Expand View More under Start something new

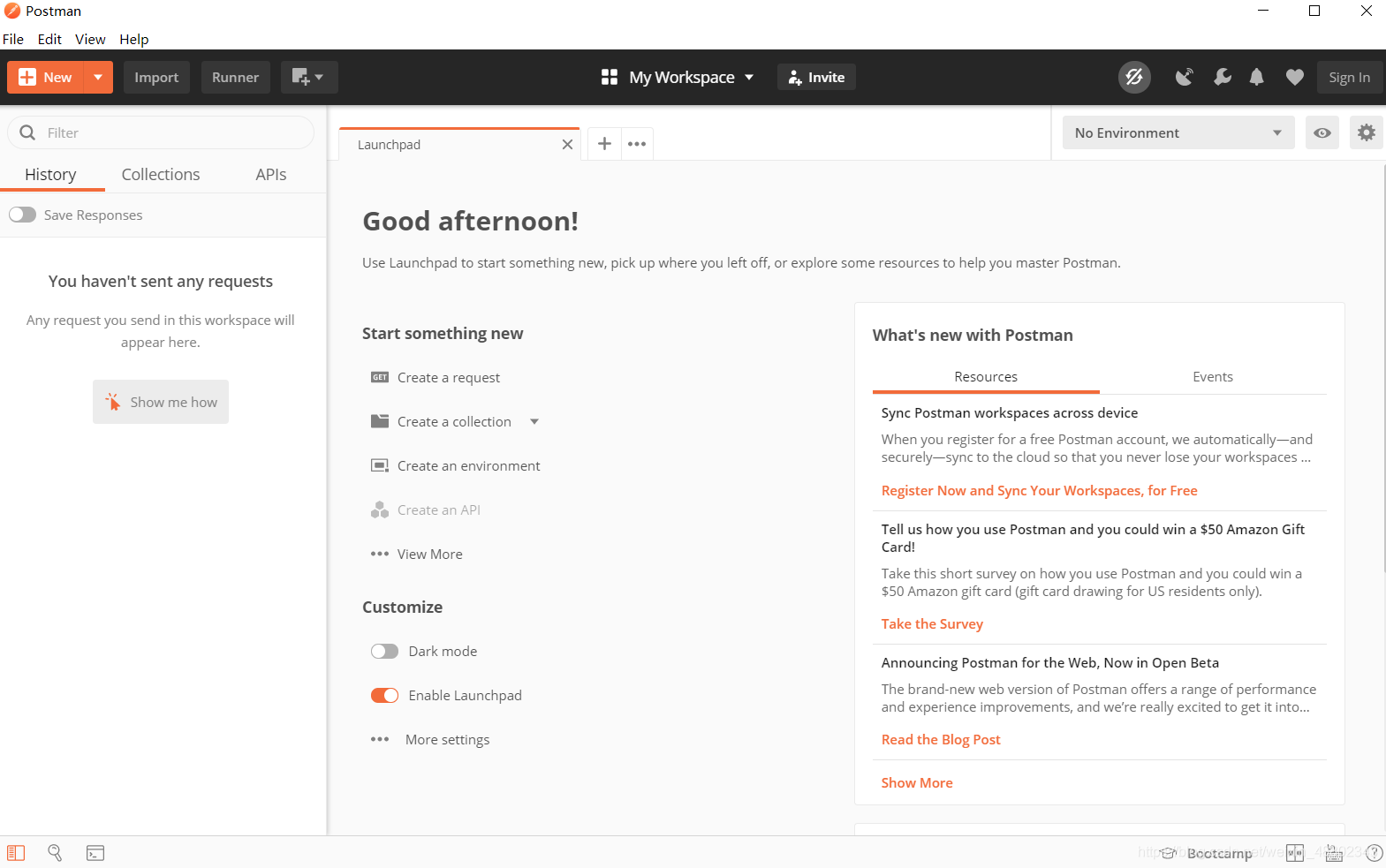pyautogui.click(x=430, y=554)
